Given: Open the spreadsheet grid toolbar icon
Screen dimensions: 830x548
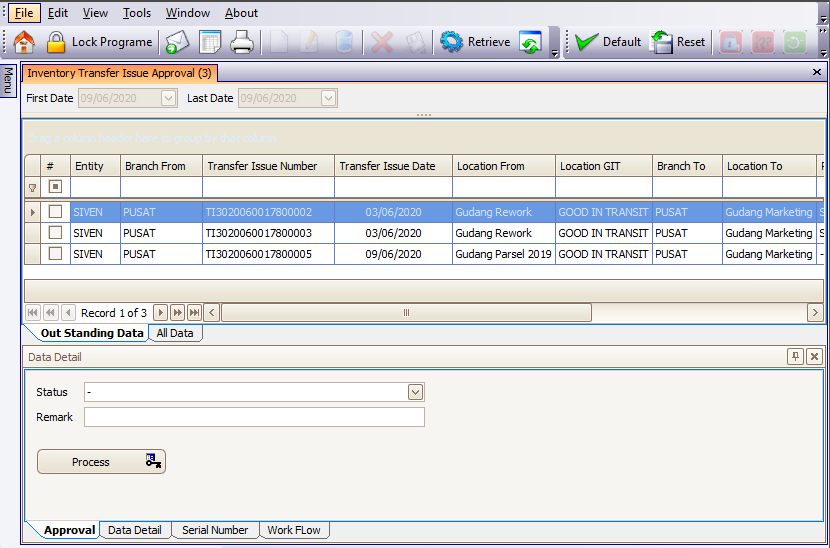Looking at the screenshot, I should click(x=210, y=42).
